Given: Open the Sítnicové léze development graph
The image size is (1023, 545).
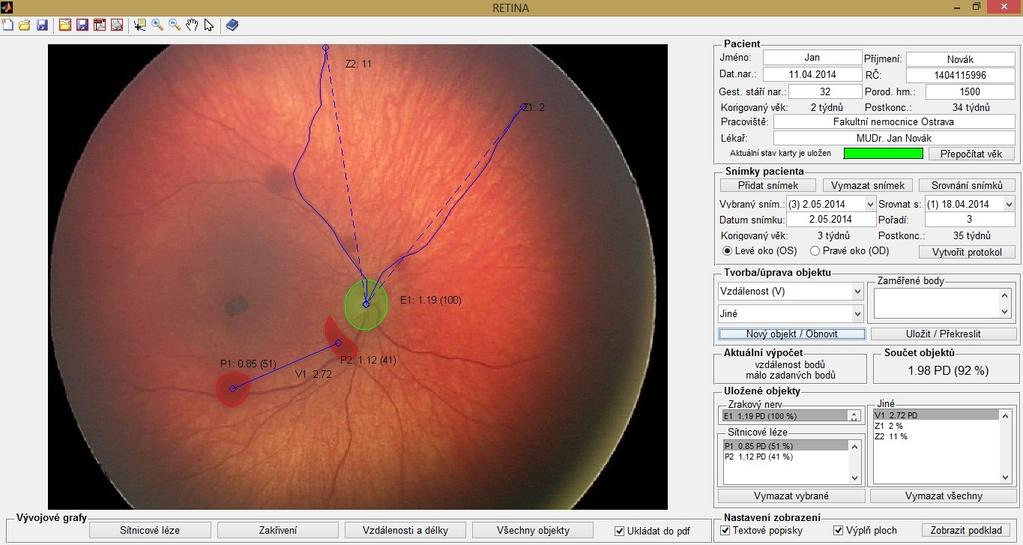Looking at the screenshot, I should point(150,530).
